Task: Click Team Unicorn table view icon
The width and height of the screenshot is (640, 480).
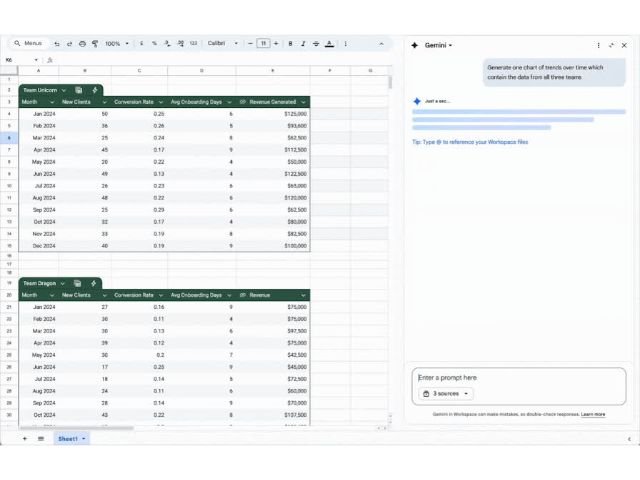Action: click(x=79, y=90)
